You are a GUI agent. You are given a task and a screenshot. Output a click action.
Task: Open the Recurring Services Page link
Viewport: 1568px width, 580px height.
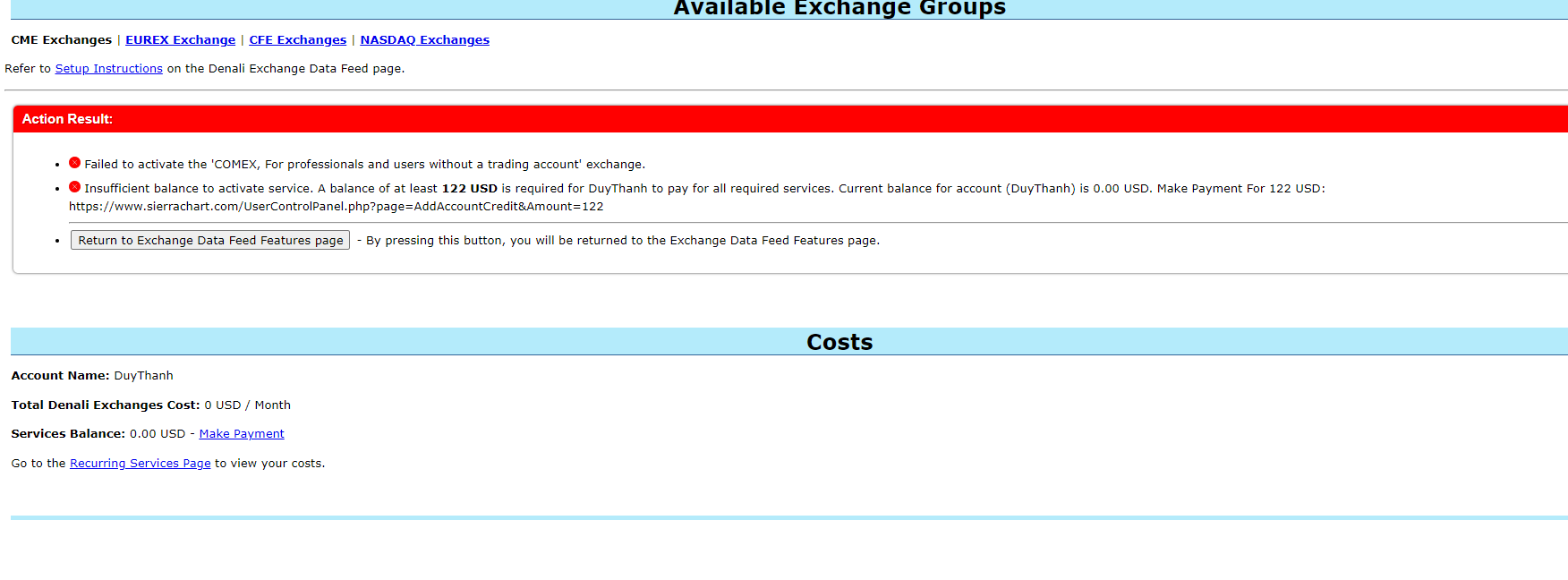click(141, 464)
